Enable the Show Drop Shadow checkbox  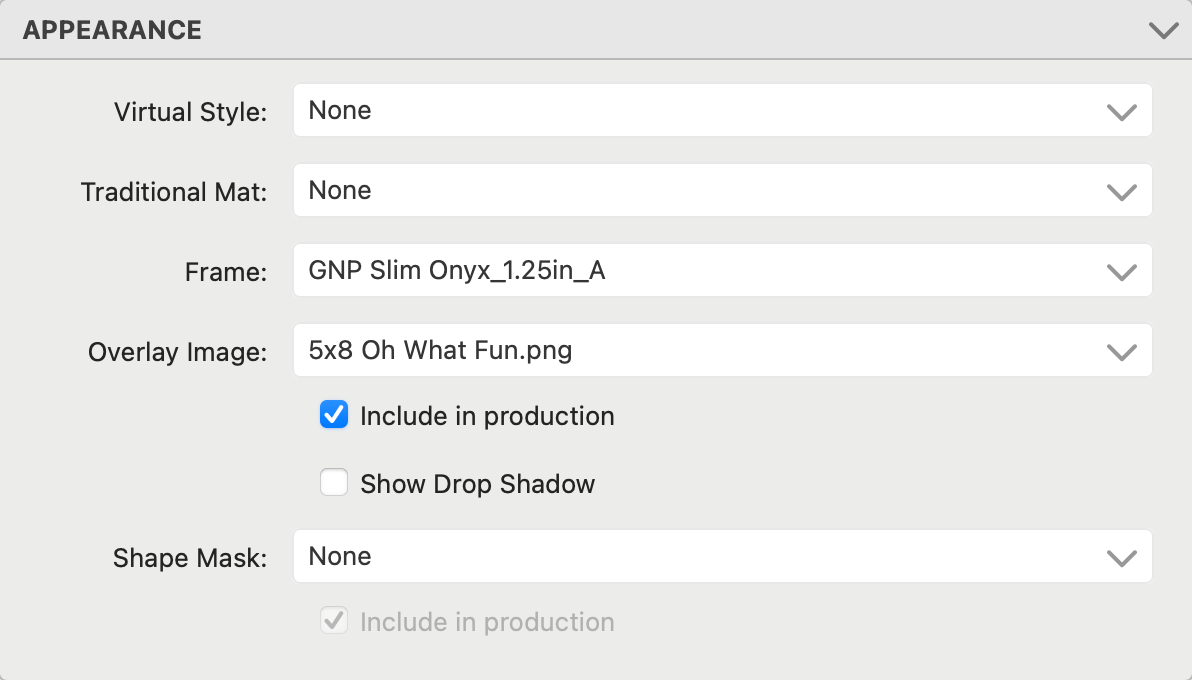334,484
